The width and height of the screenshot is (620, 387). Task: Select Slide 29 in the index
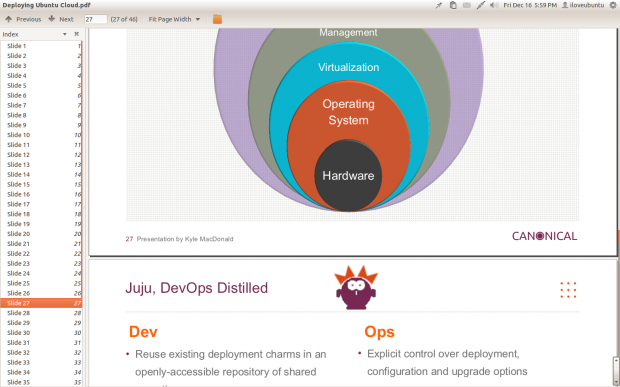point(41,323)
